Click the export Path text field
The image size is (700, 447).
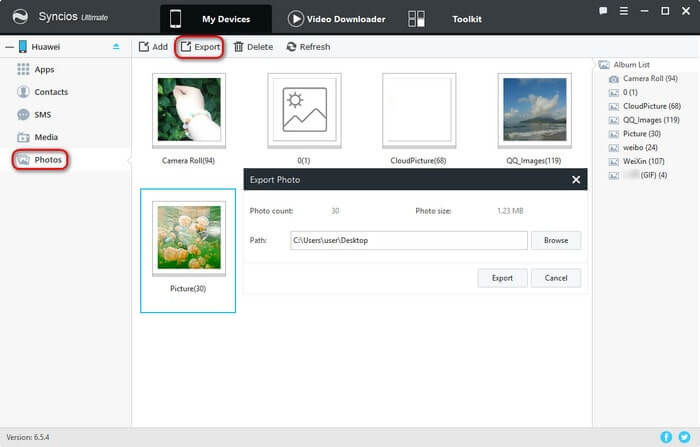click(x=407, y=240)
